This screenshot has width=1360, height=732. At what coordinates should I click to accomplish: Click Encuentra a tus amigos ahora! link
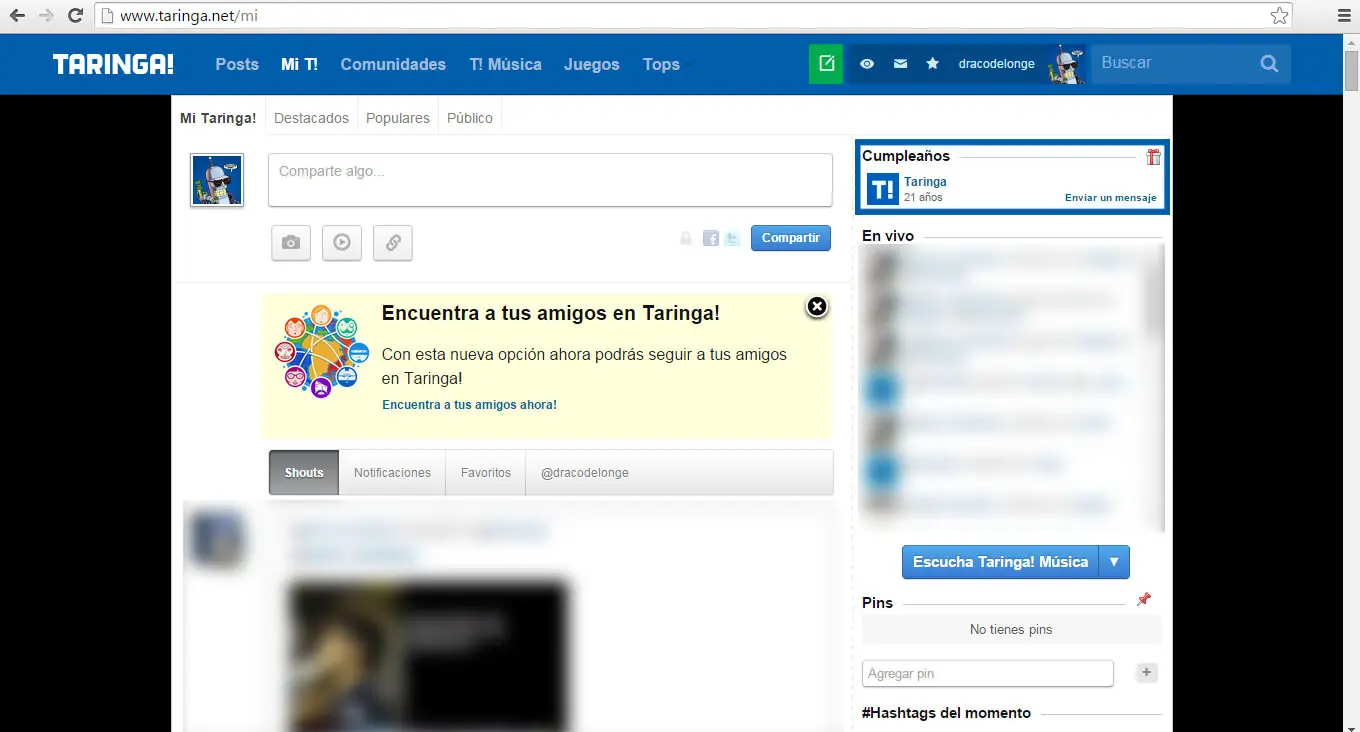click(469, 405)
